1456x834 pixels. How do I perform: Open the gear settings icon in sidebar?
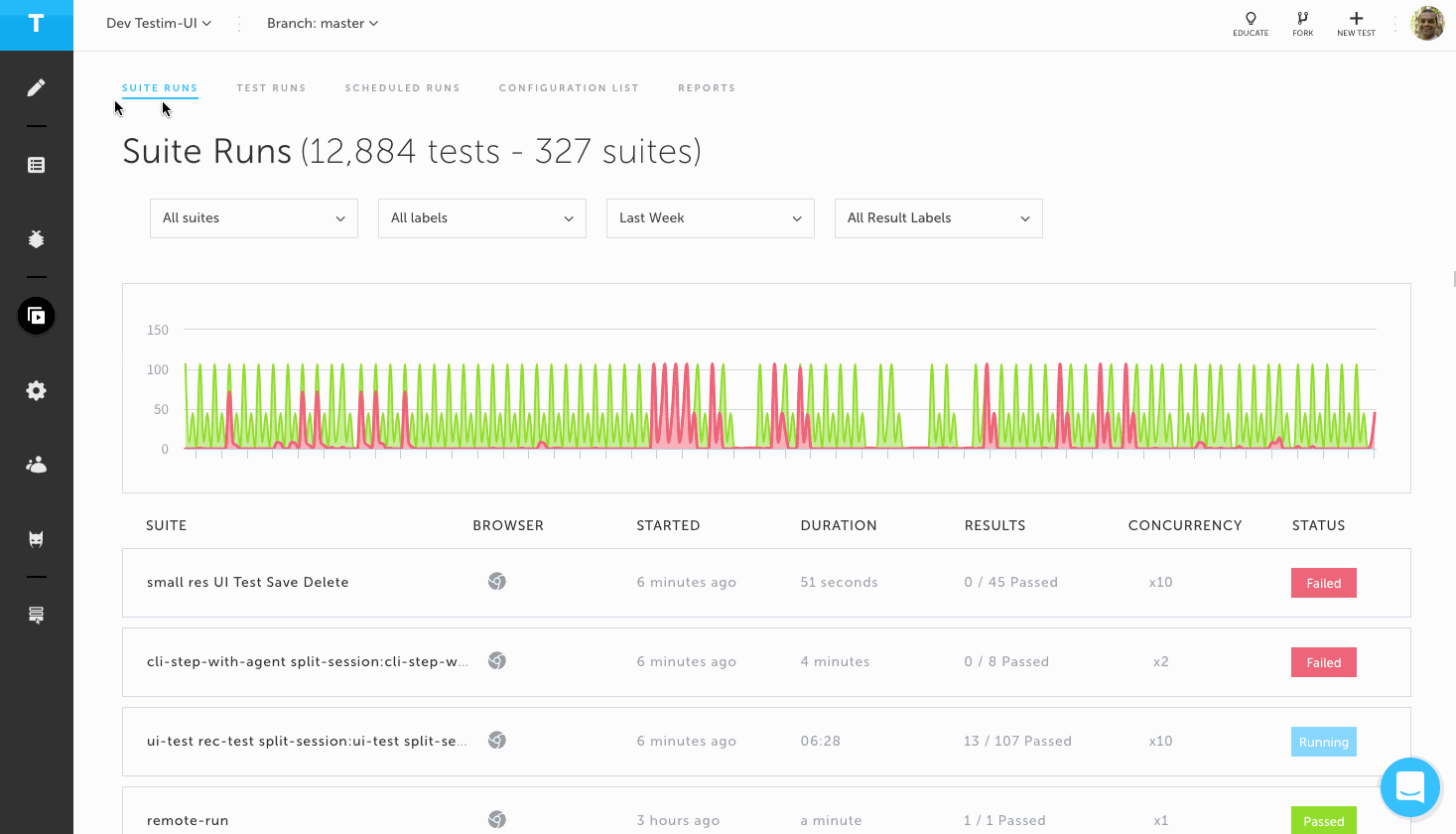[36, 391]
